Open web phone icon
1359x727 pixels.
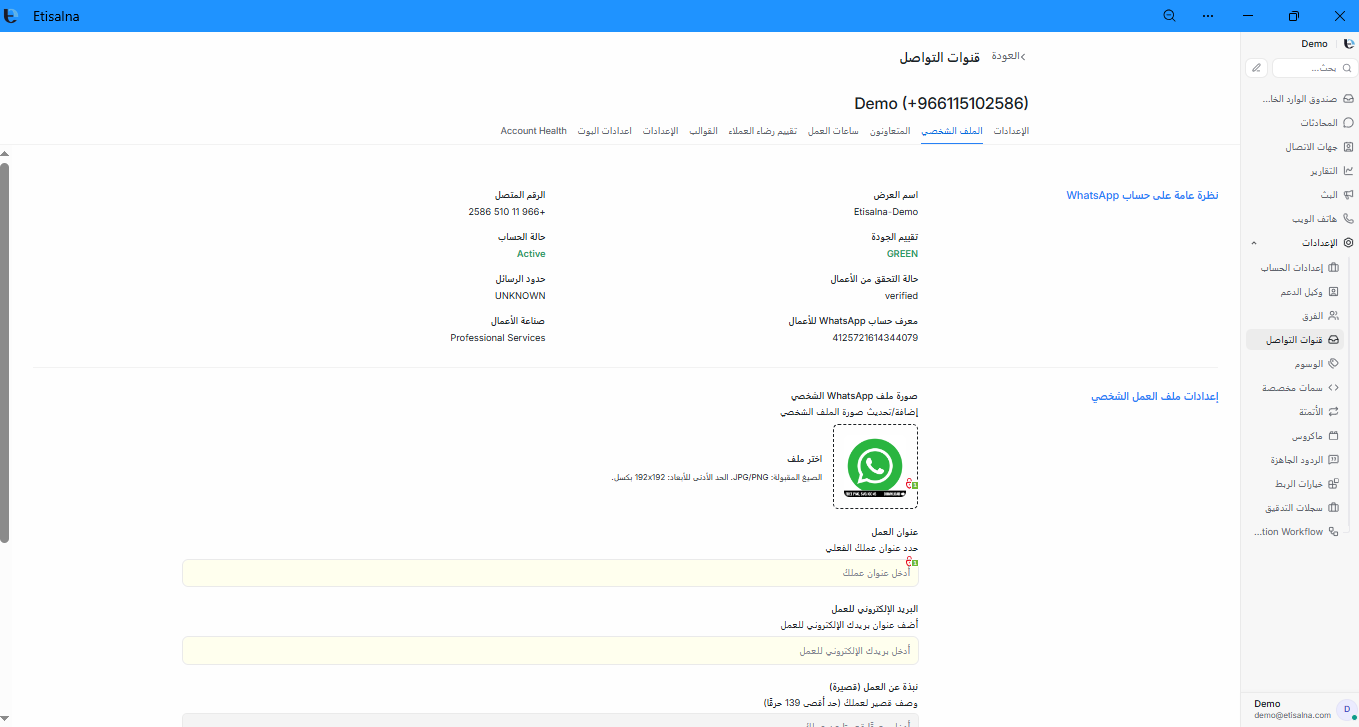pos(1348,219)
